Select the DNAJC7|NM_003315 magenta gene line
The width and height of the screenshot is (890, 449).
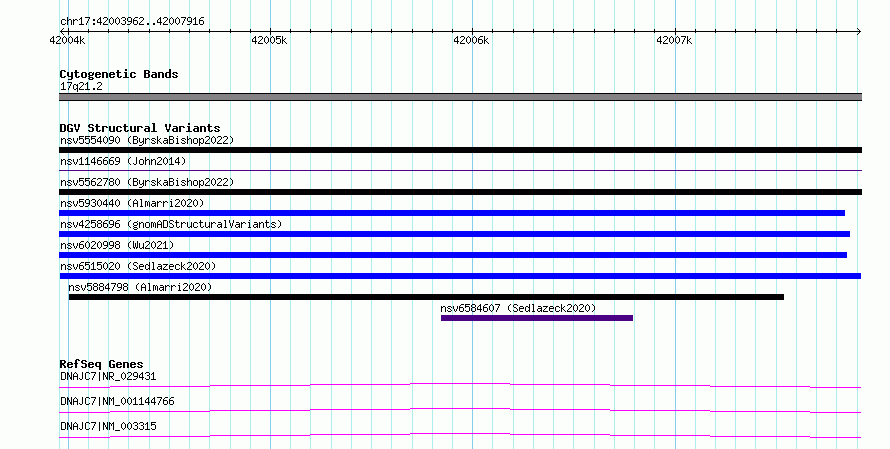pyautogui.click(x=460, y=436)
